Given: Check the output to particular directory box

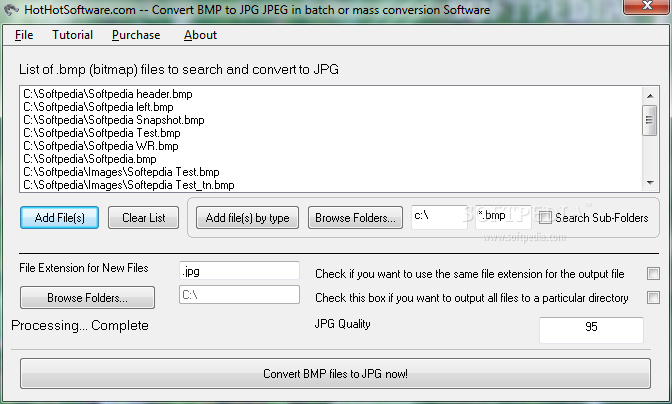Looking at the screenshot, I should coord(653,297).
